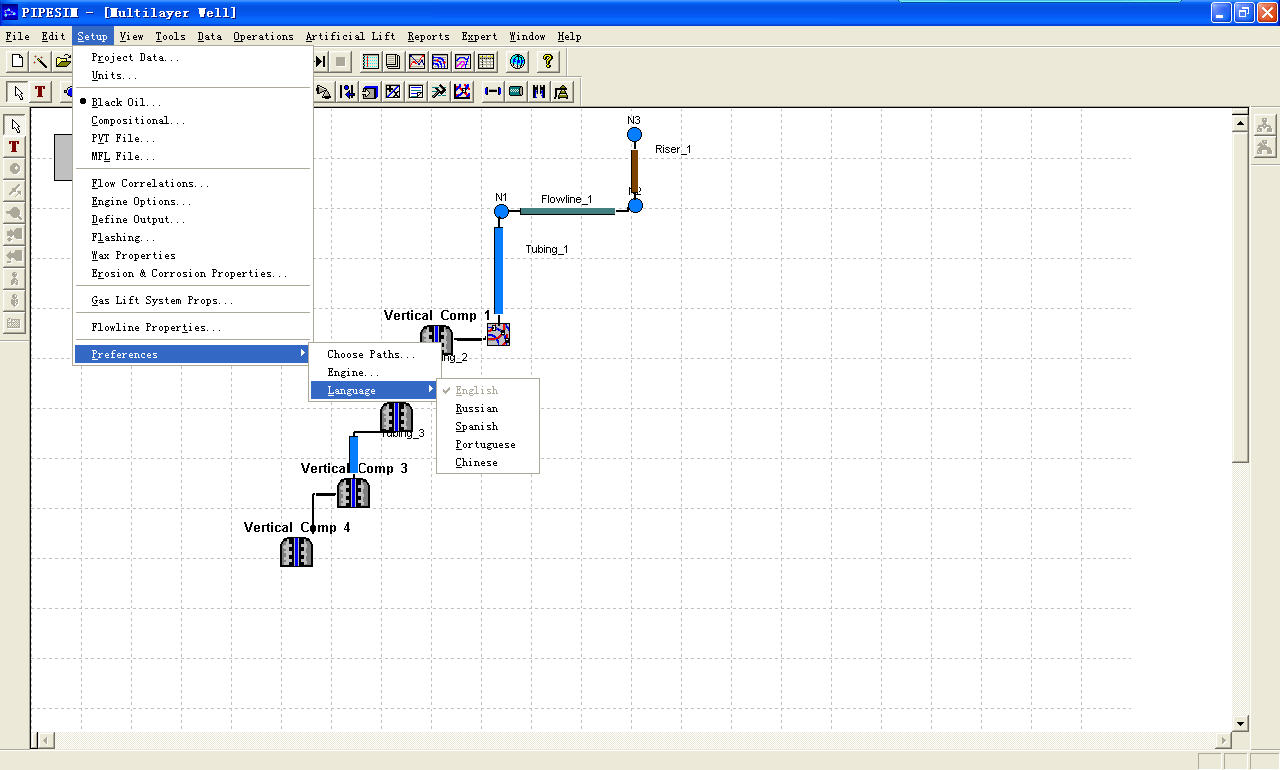The image size is (1280, 770).
Task: Select the blue Tubing_1 segment
Action: 498,270
